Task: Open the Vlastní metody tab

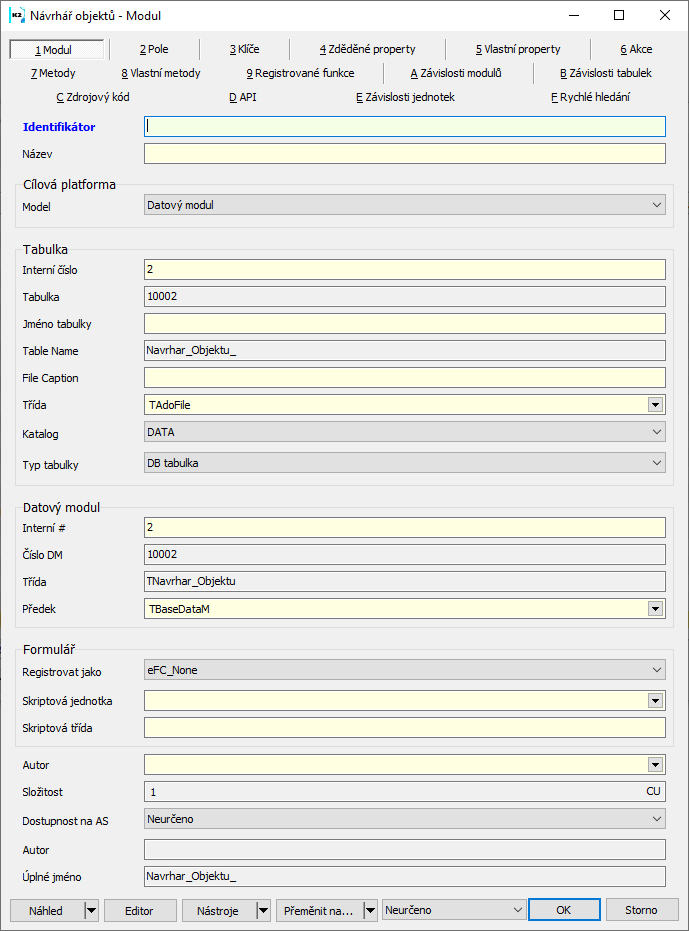Action: pos(161,73)
